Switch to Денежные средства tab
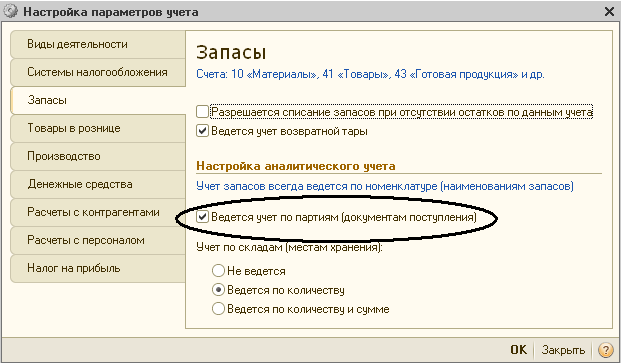The image size is (621, 363). pyautogui.click(x=98, y=184)
